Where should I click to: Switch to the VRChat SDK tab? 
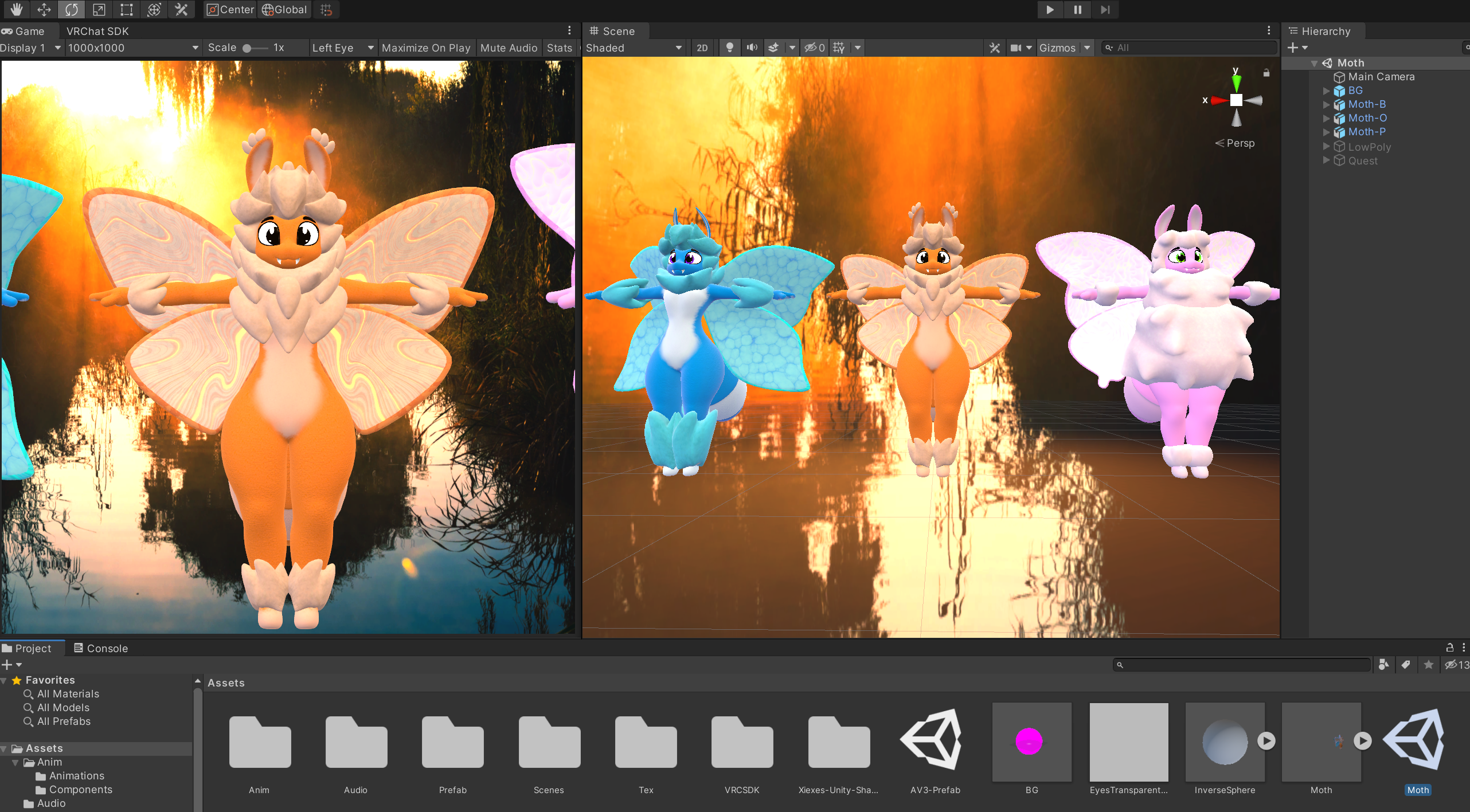tap(97, 32)
